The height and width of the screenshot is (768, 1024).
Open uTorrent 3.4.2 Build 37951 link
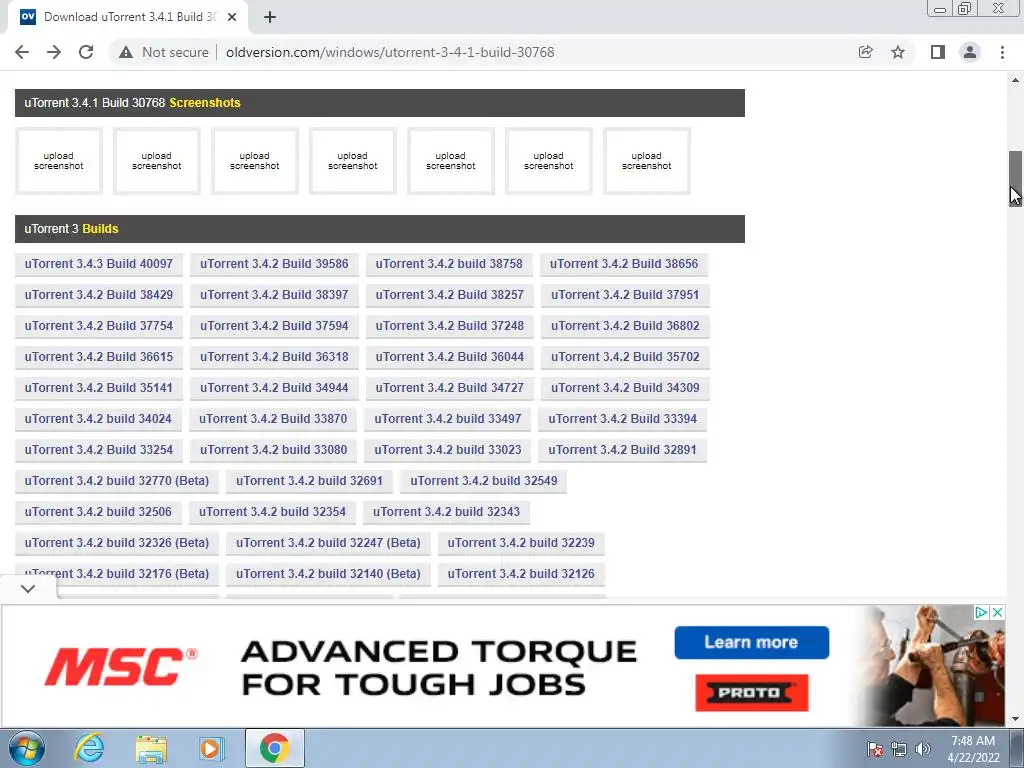point(625,295)
